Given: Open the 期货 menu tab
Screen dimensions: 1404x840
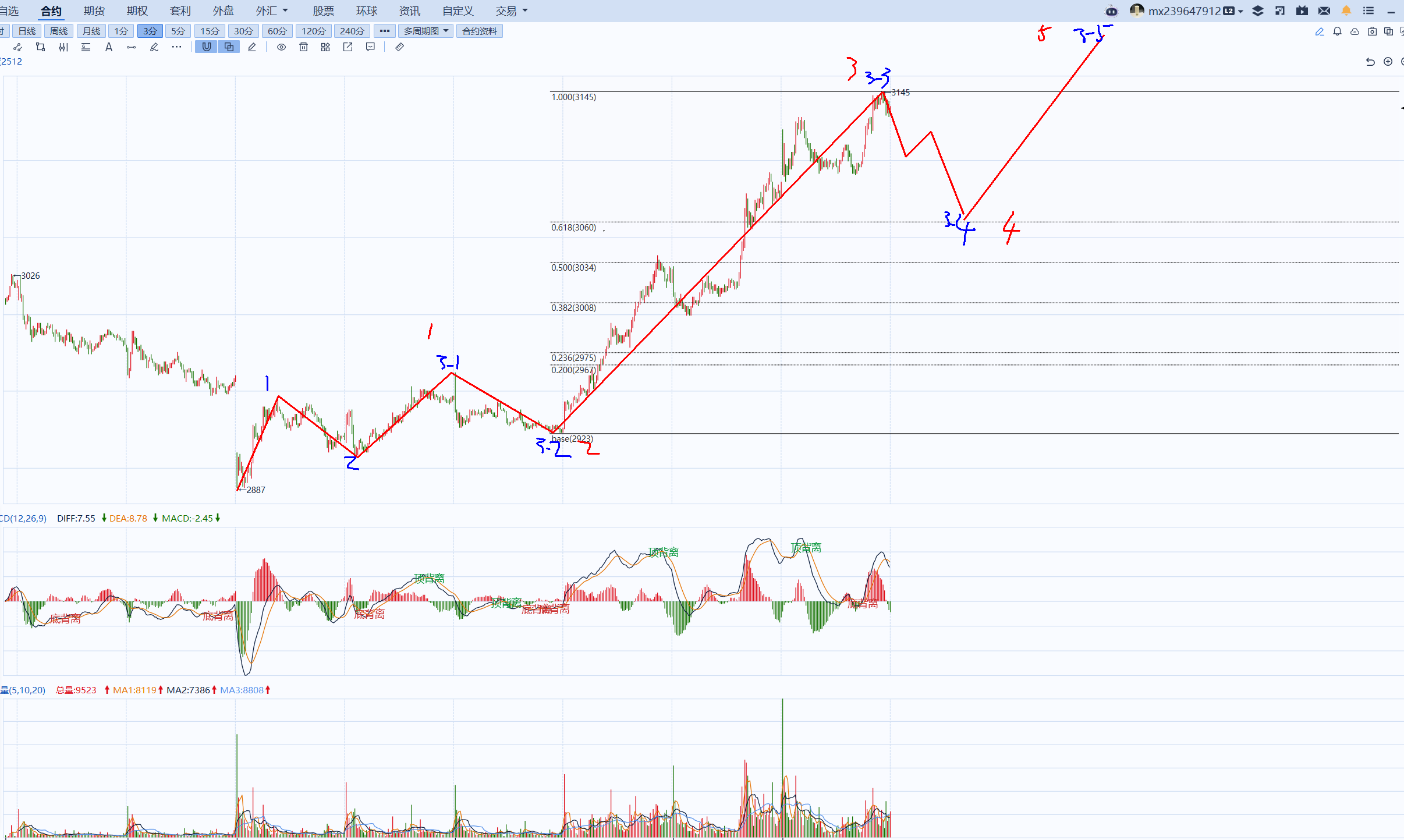Looking at the screenshot, I should coord(94,10).
